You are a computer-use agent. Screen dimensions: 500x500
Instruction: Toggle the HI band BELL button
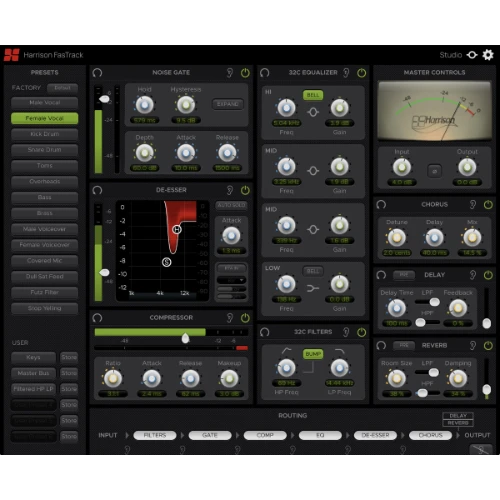pos(313,95)
